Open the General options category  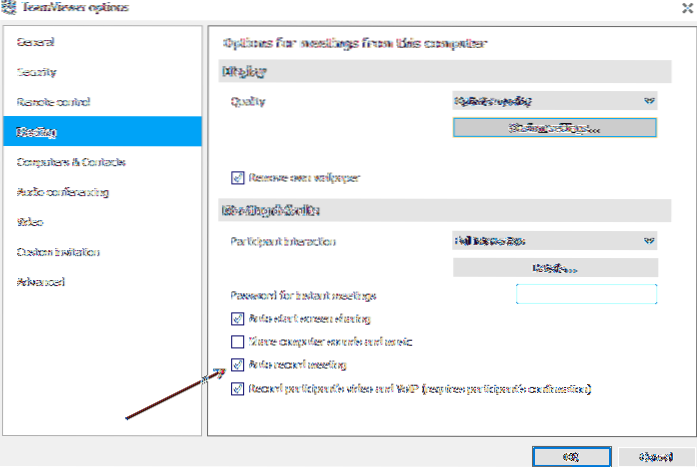102,42
